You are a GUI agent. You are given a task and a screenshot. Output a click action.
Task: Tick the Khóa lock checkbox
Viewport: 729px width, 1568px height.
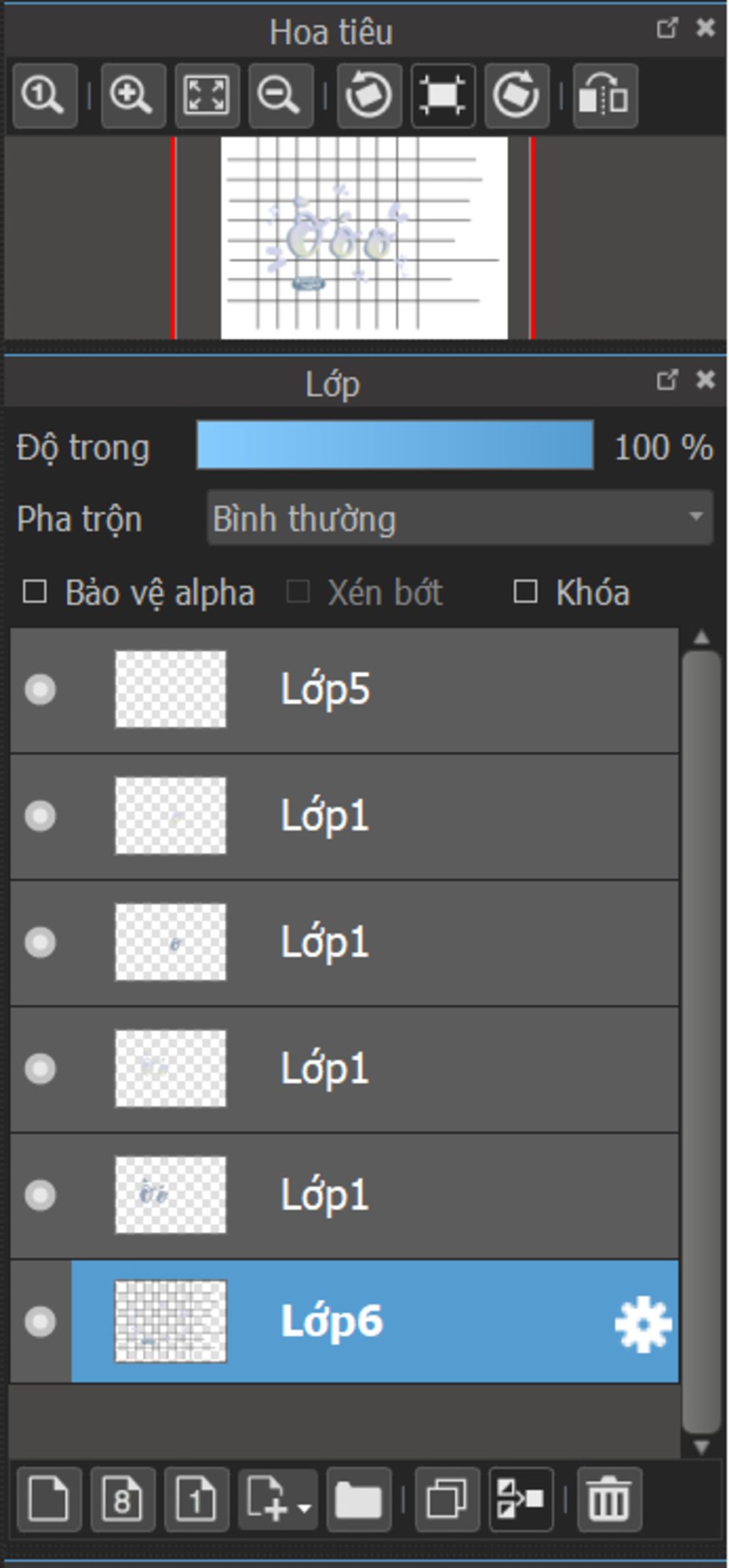tap(525, 592)
